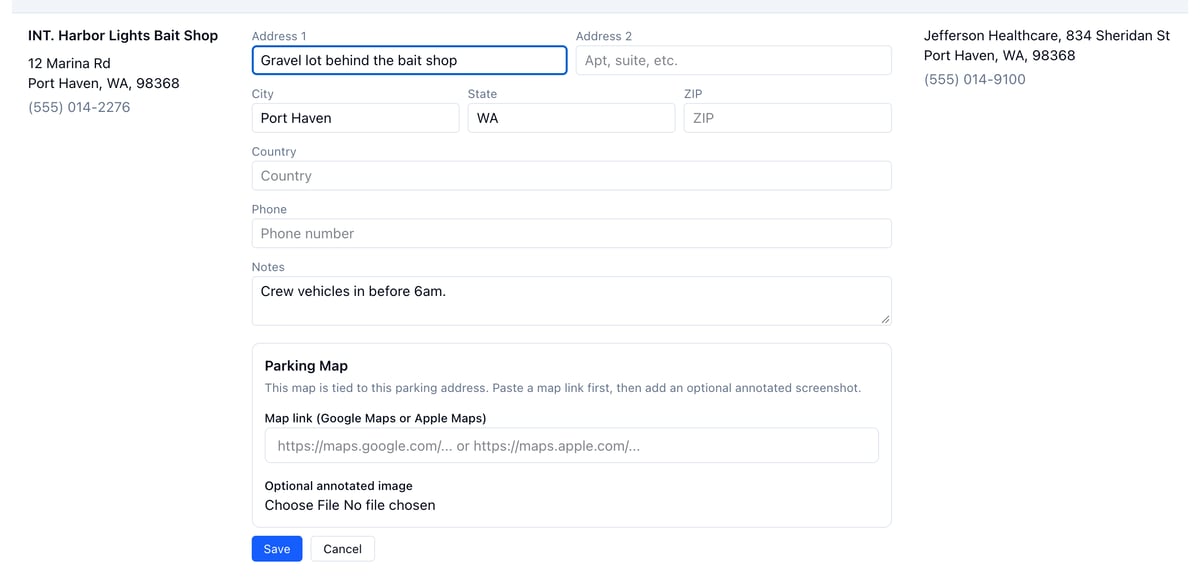Viewport: 1200px width, 585px height.
Task: Call Jefferson Healthcare phone (555) 014-9100
Action: coord(975,79)
